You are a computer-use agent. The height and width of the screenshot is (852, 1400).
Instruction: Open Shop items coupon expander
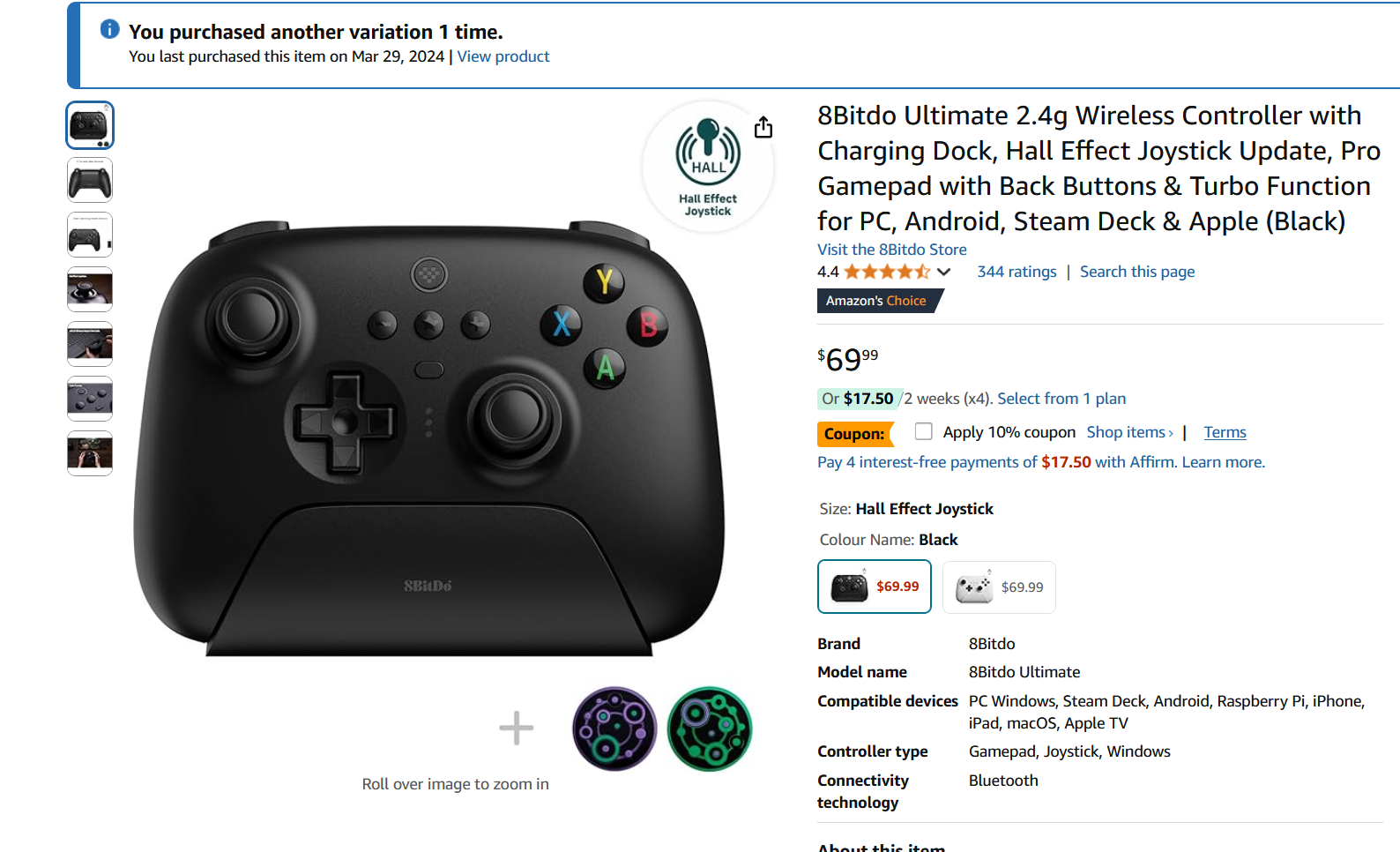(x=1129, y=432)
